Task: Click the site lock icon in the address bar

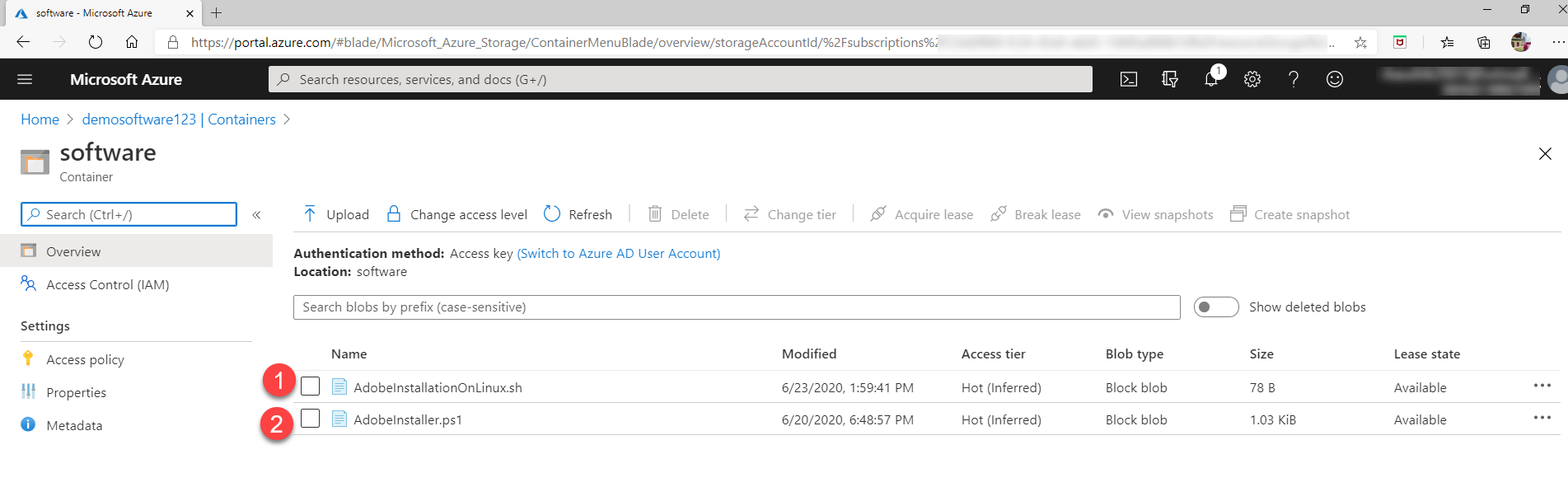Action: 173,42
